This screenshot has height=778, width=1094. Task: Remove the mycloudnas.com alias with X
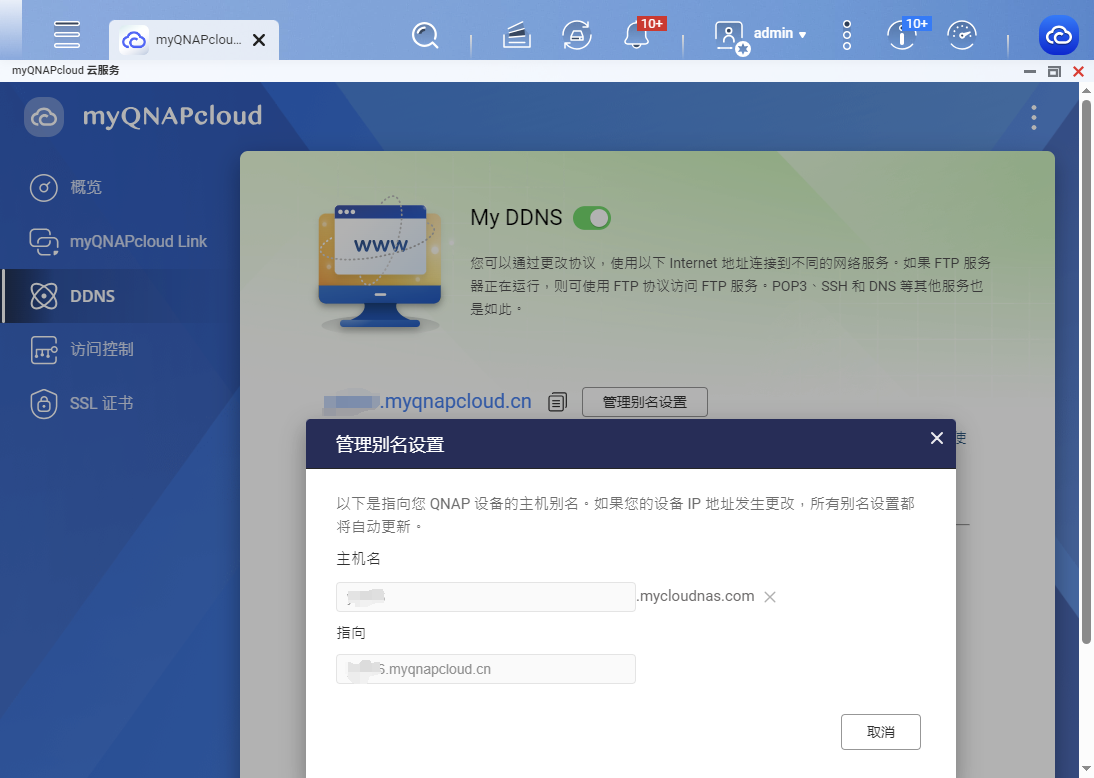click(770, 597)
